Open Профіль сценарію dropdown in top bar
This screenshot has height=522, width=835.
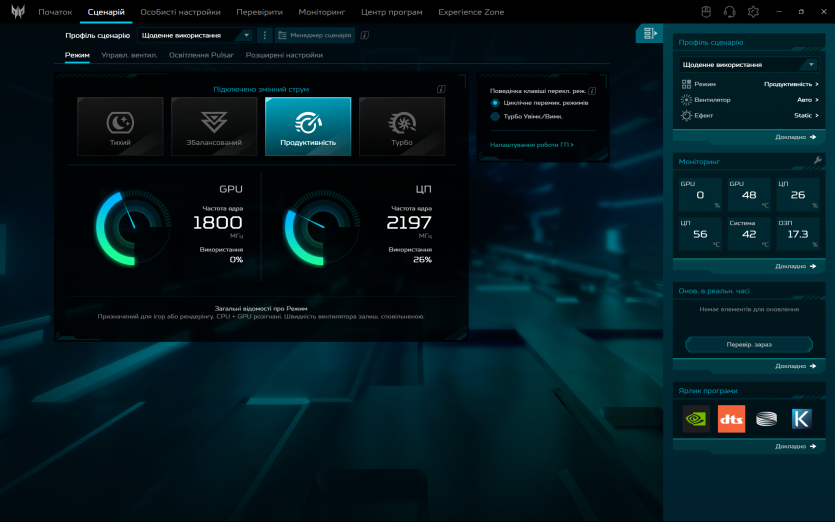pyautogui.click(x=196, y=35)
